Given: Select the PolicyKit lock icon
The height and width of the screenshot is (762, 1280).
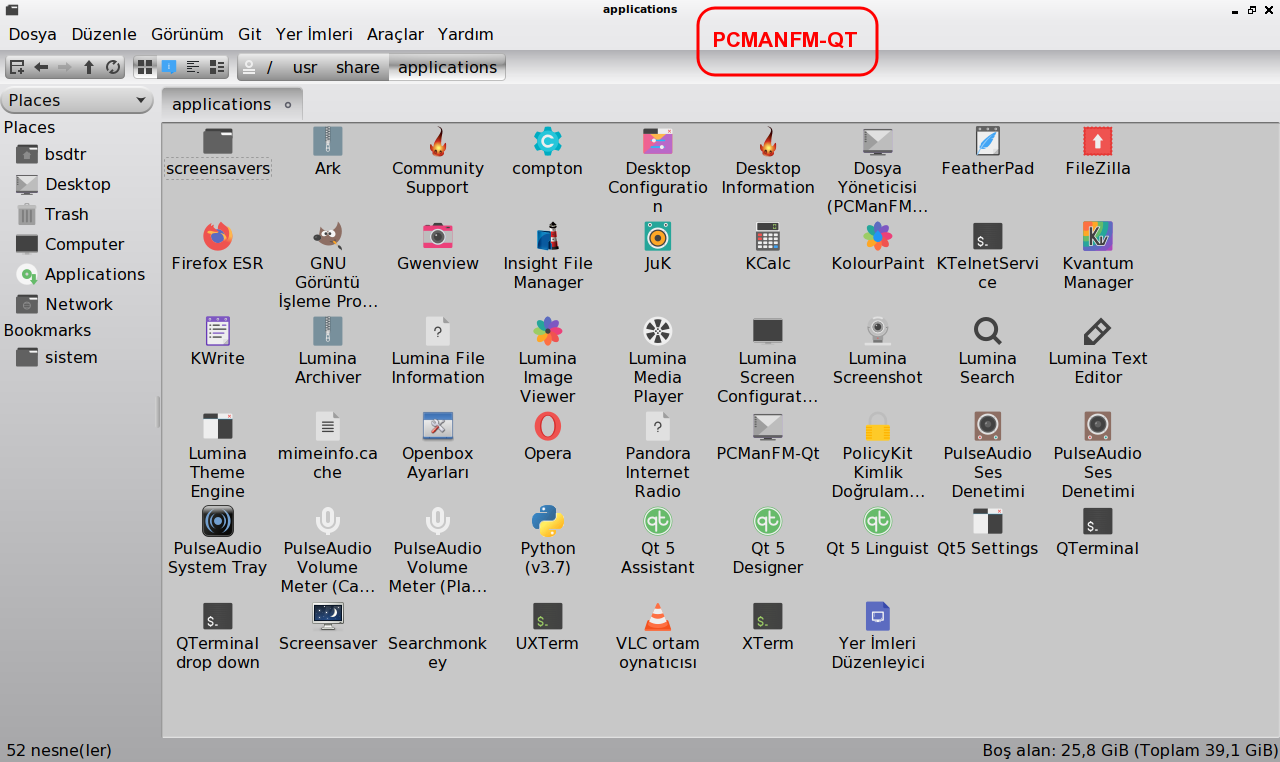Looking at the screenshot, I should pyautogui.click(x=877, y=426).
